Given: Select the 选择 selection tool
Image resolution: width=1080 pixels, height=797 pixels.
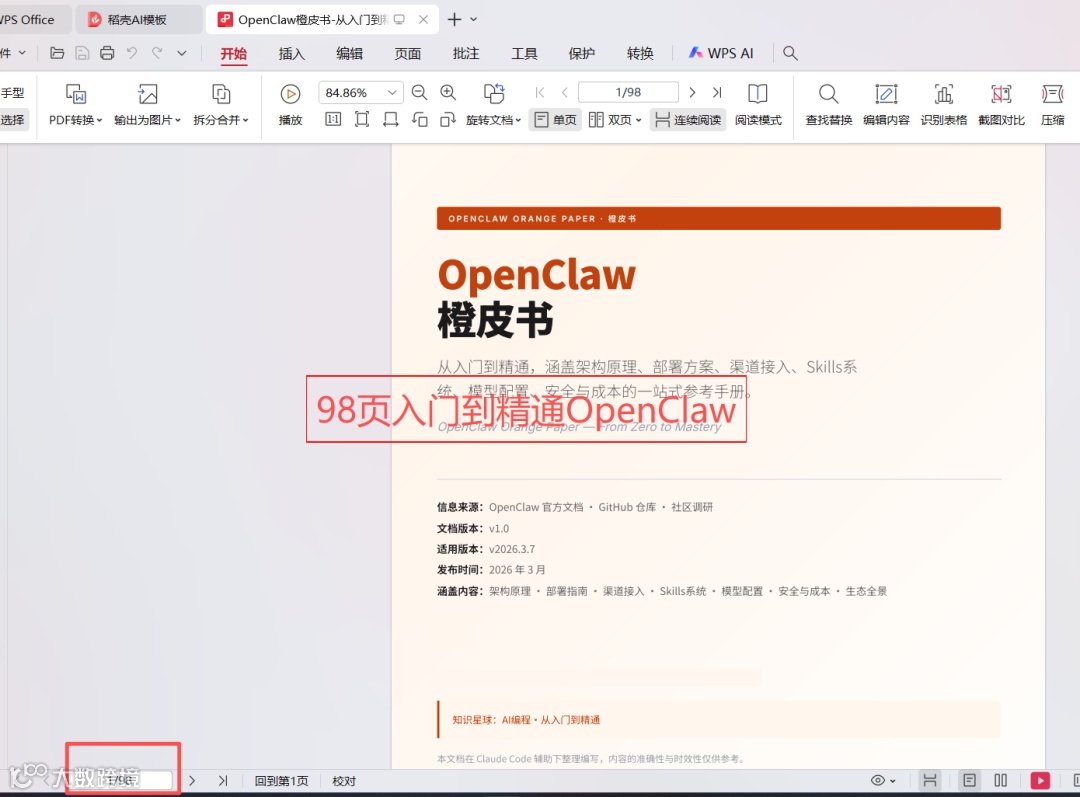Looking at the screenshot, I should pyautogui.click(x=13, y=120).
